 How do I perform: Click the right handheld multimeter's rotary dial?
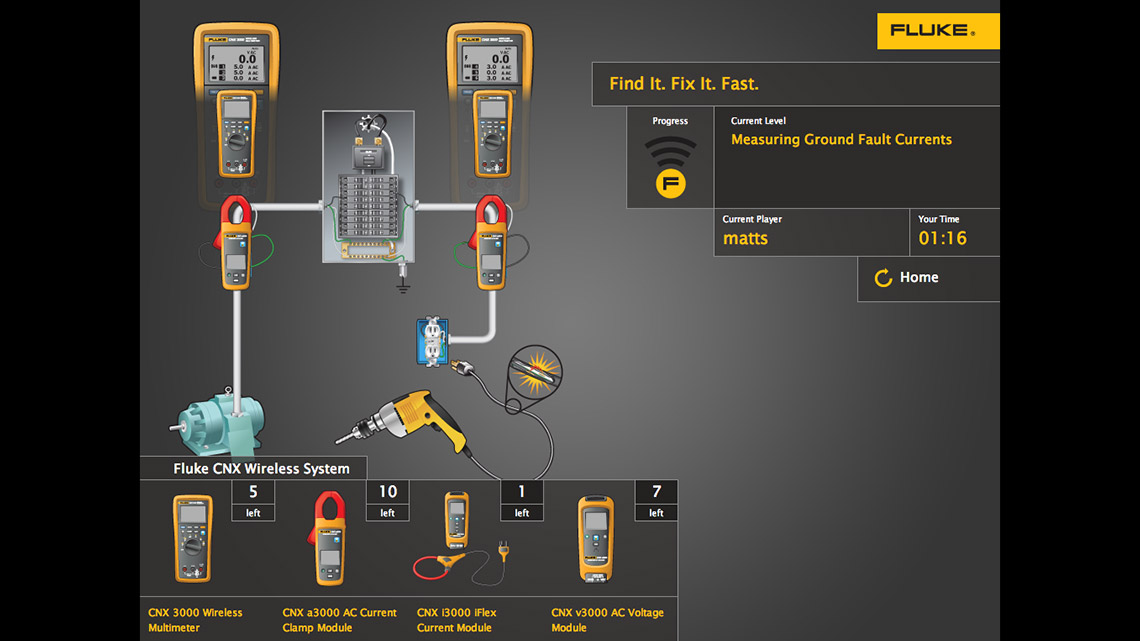492,142
